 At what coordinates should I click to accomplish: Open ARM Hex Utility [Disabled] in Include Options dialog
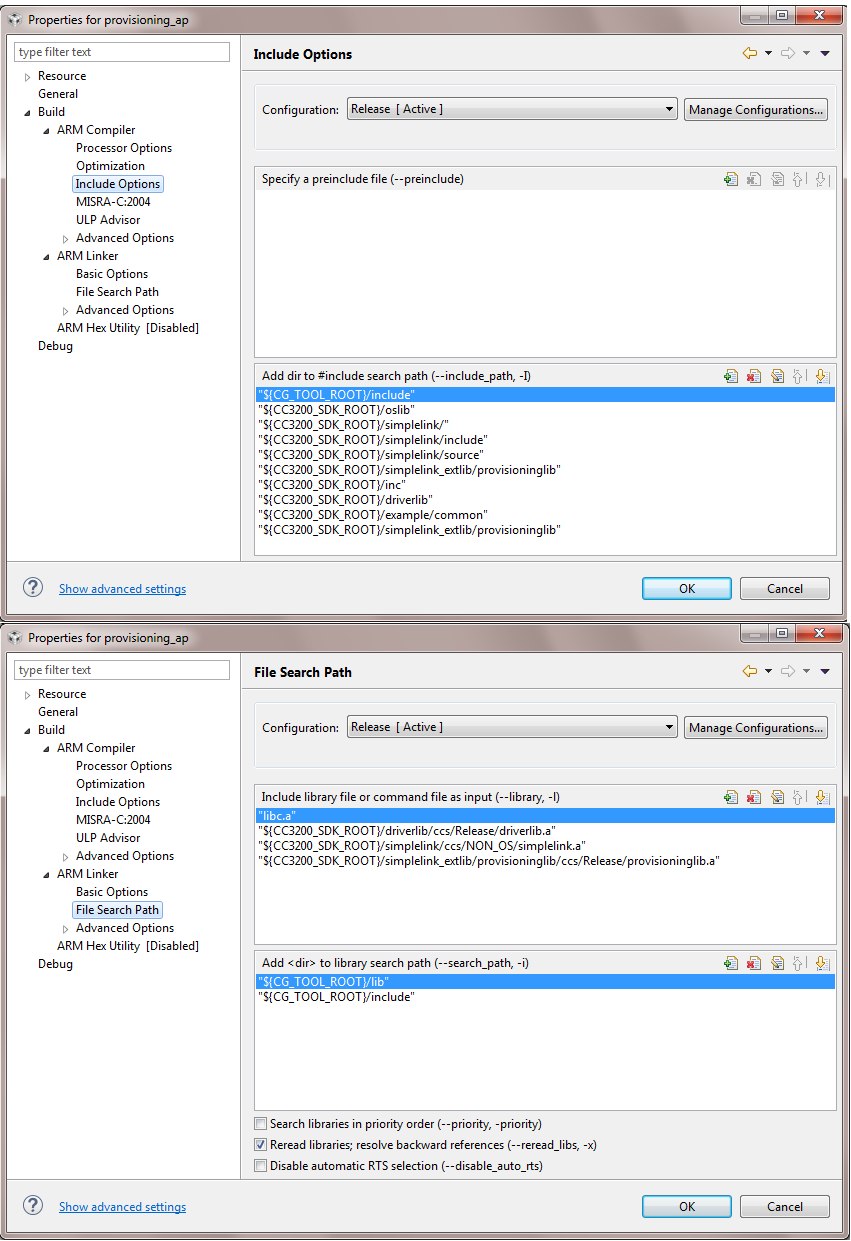click(x=128, y=328)
